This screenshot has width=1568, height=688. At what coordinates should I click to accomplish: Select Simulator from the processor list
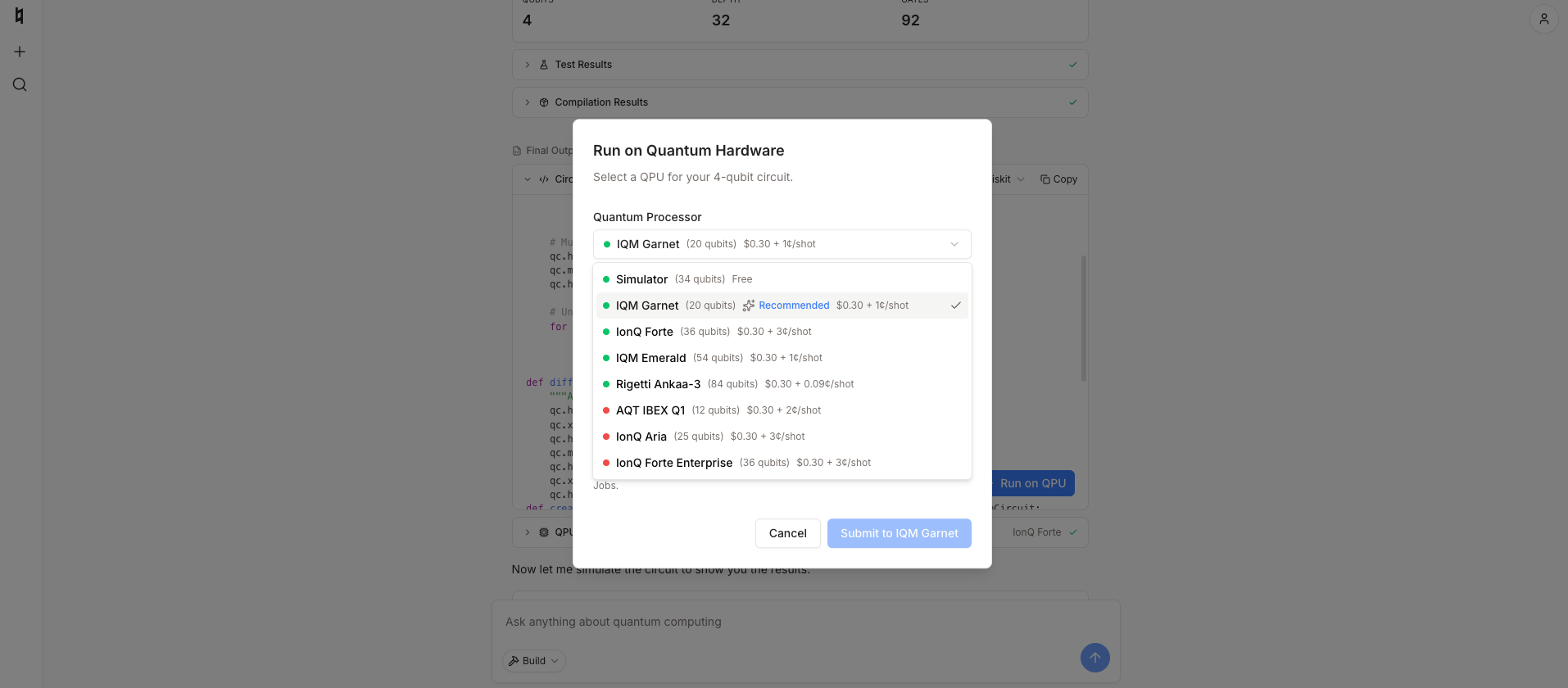(782, 279)
